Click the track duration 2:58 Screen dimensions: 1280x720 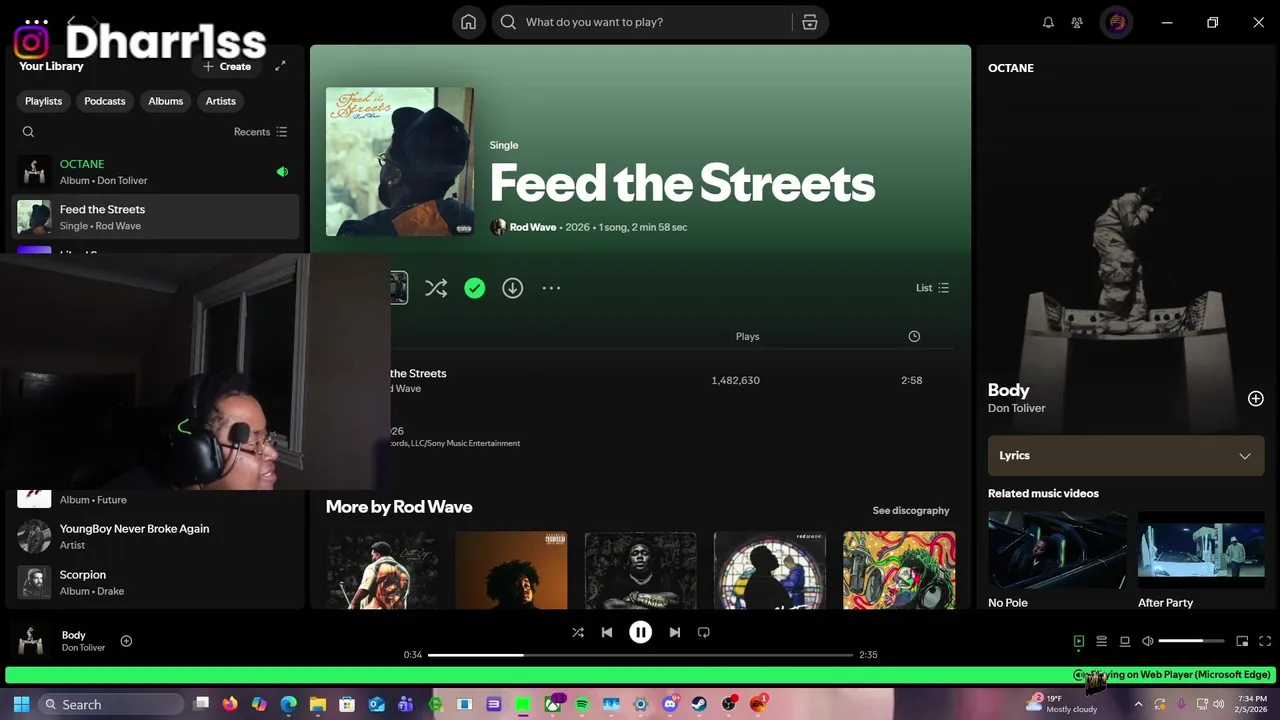(x=911, y=380)
